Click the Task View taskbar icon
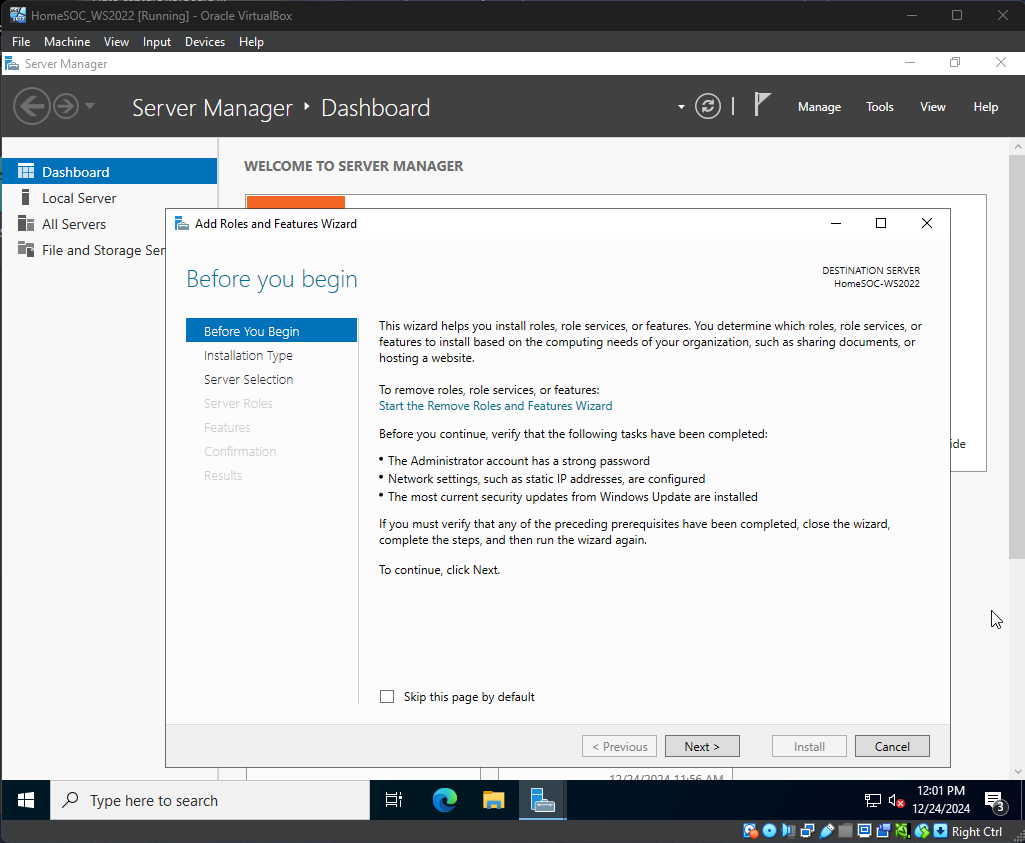 point(394,800)
